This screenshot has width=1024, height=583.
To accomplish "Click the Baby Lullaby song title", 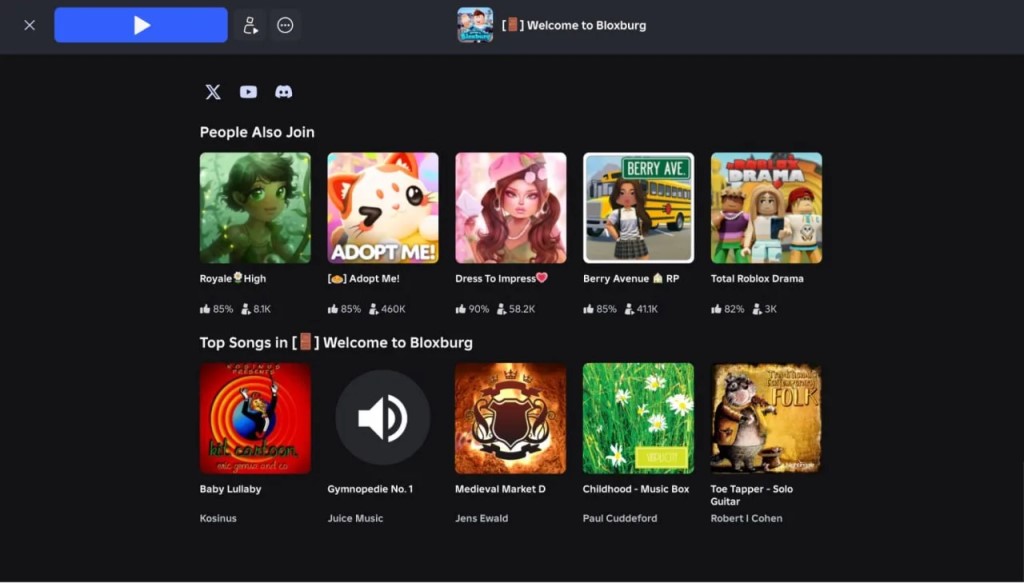I will (x=231, y=489).
